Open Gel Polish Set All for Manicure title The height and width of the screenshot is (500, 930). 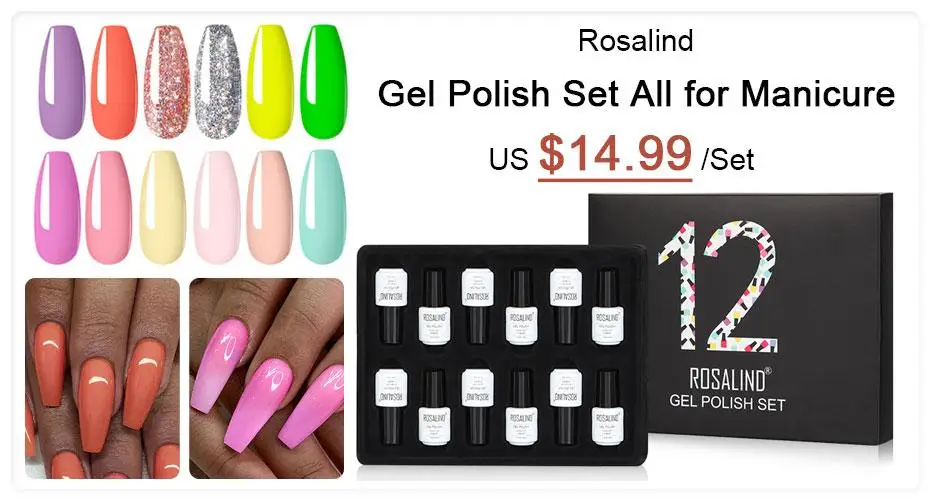(636, 94)
